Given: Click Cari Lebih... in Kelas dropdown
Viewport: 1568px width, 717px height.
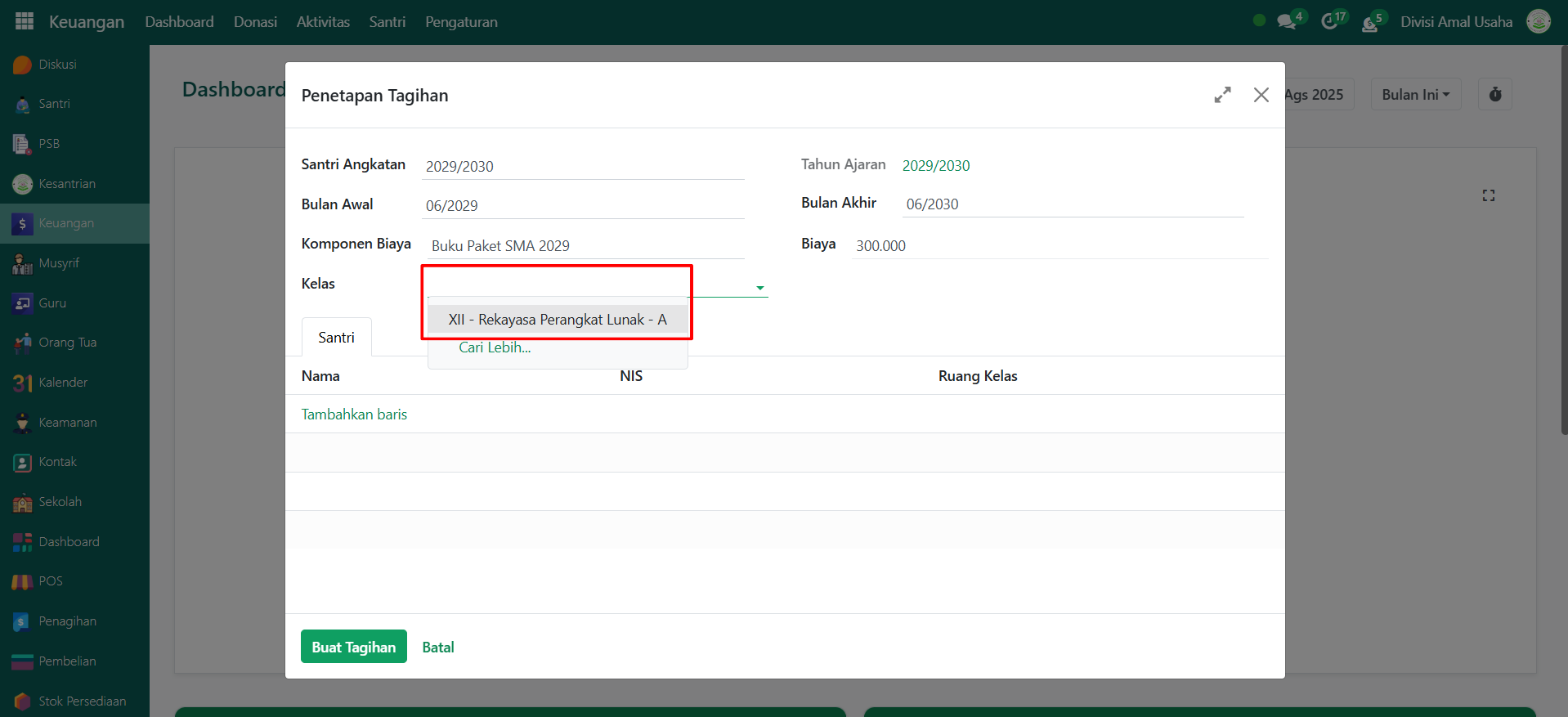Looking at the screenshot, I should click(x=495, y=347).
